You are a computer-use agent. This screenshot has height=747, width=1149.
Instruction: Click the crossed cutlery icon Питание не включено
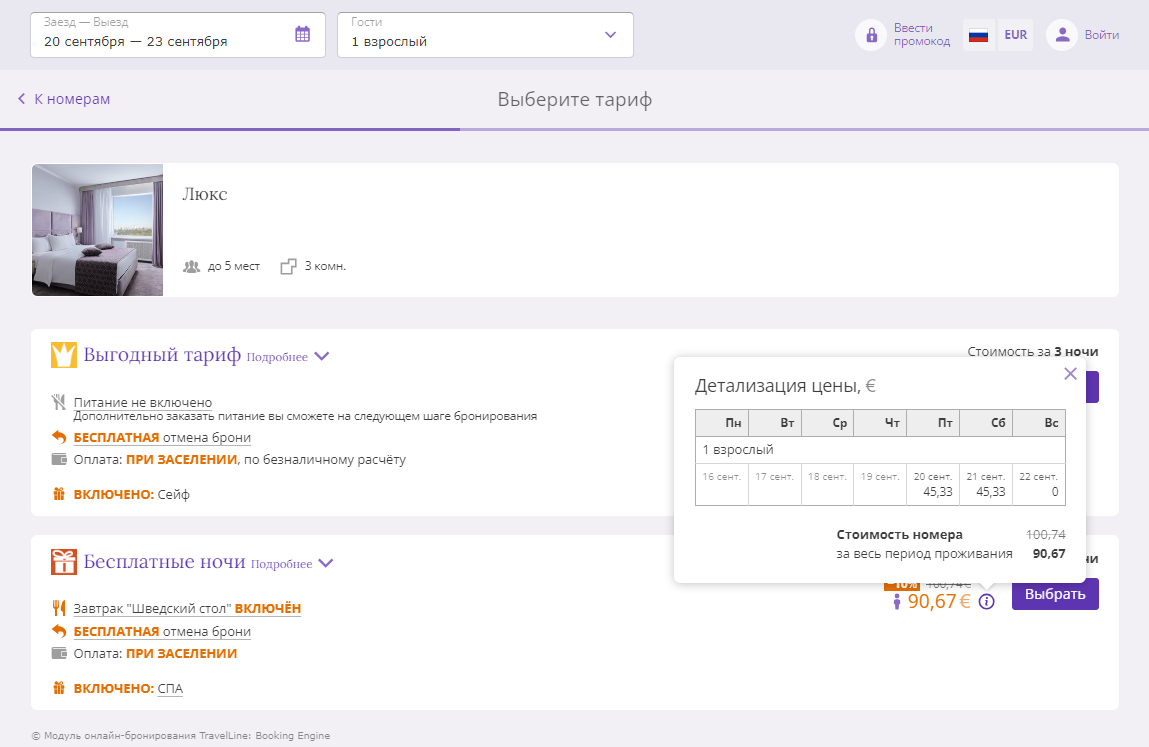tap(59, 402)
